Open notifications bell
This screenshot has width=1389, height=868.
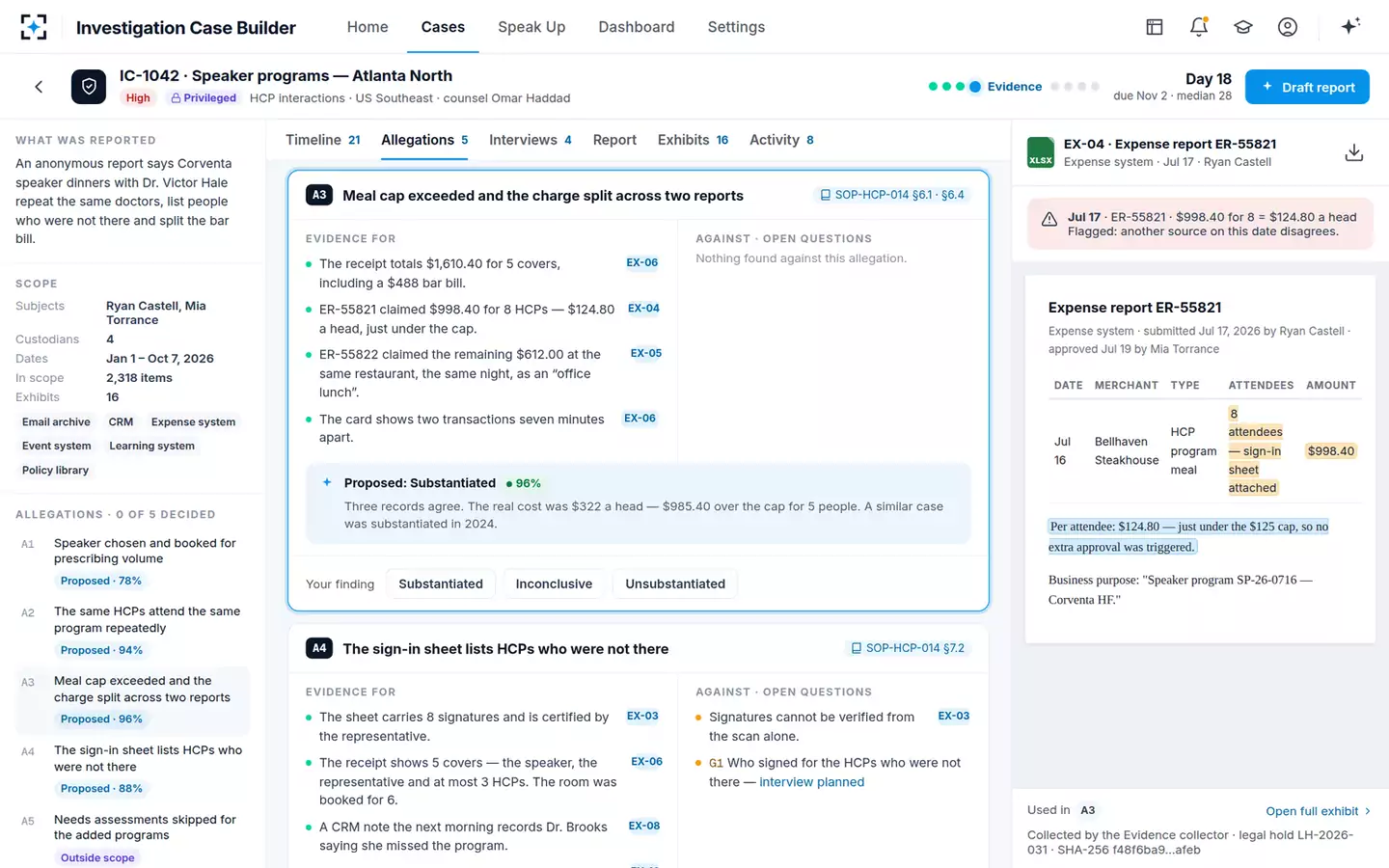click(1199, 27)
